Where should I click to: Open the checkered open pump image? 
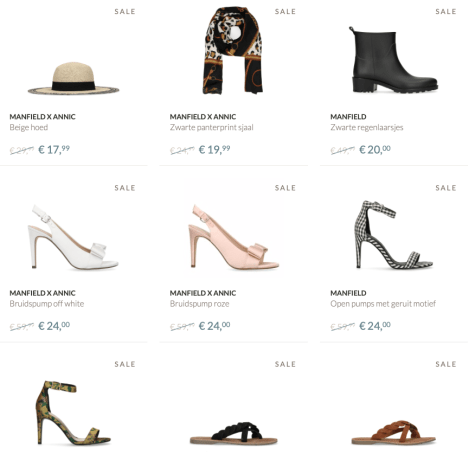coord(393,235)
